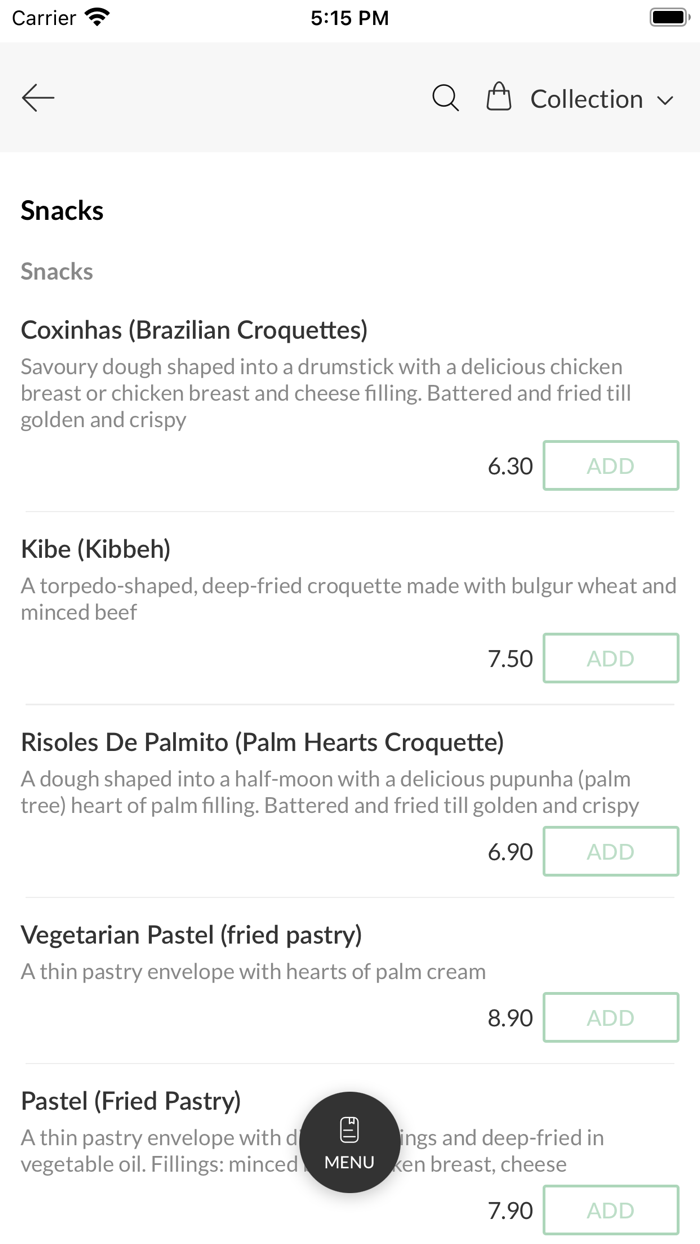The width and height of the screenshot is (700, 1244).
Task: Add Coxinhas (Brazilian Croquettes) to order
Action: tap(610, 465)
